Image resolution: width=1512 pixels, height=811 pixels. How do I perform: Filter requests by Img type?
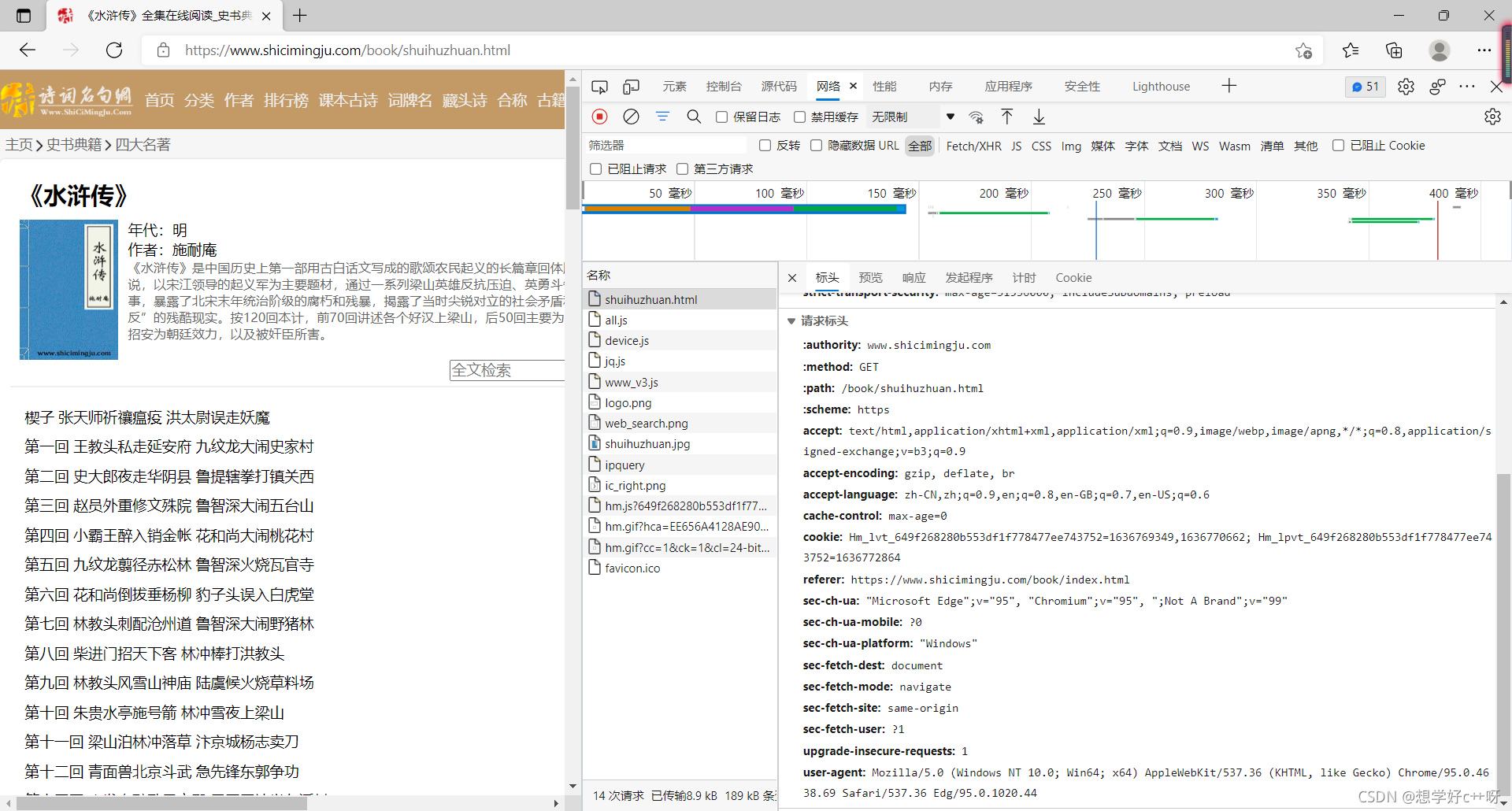click(1071, 146)
